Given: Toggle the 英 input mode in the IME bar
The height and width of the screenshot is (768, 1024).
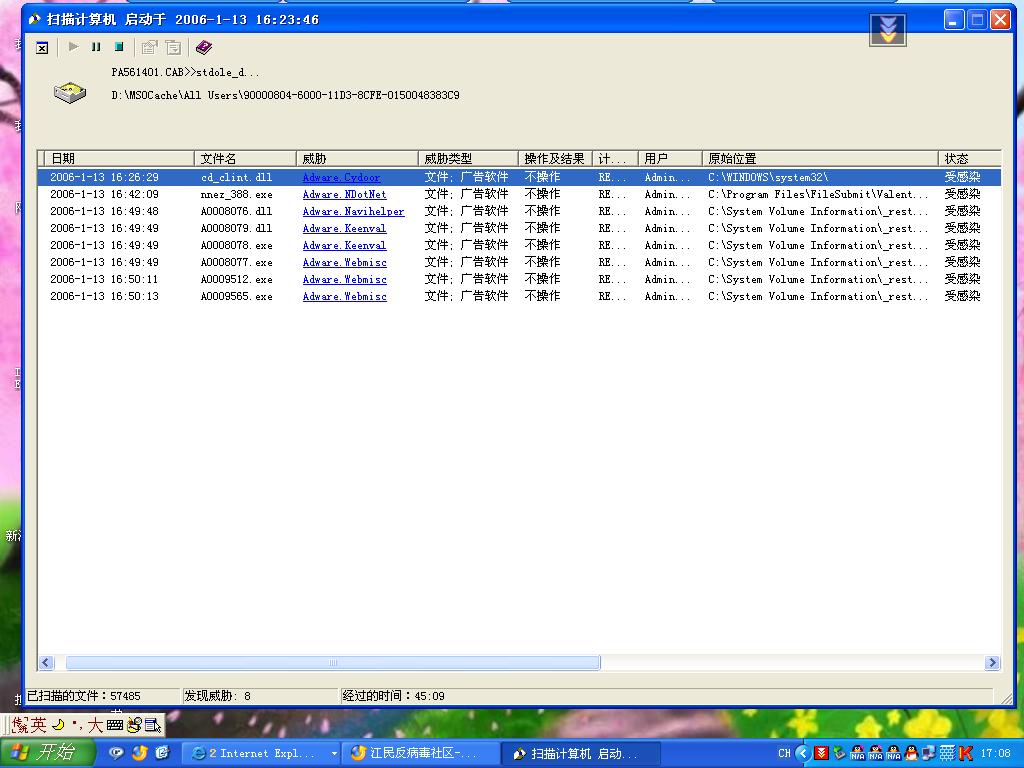Looking at the screenshot, I should point(38,725).
